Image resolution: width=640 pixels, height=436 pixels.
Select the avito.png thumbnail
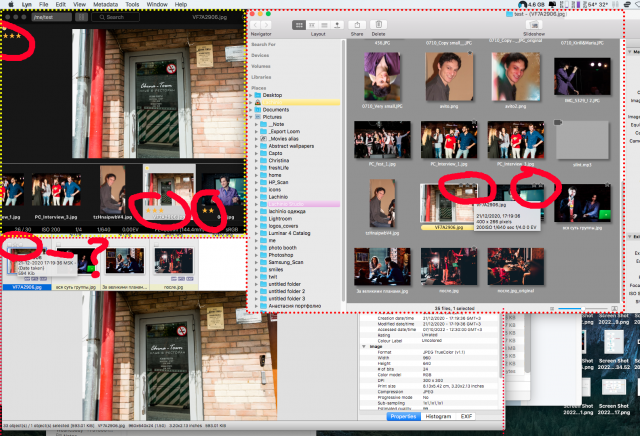[x=449, y=77]
